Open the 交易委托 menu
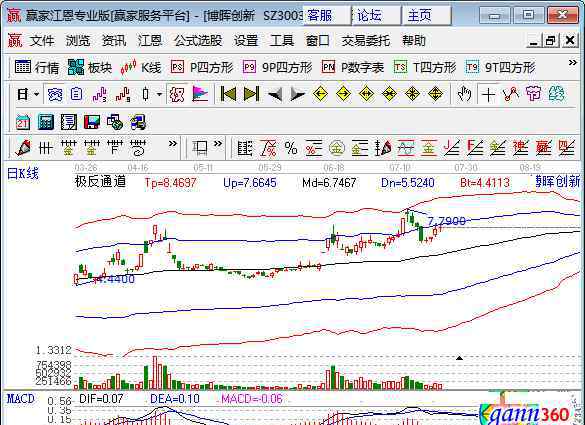585x425 pixels. [x=366, y=41]
